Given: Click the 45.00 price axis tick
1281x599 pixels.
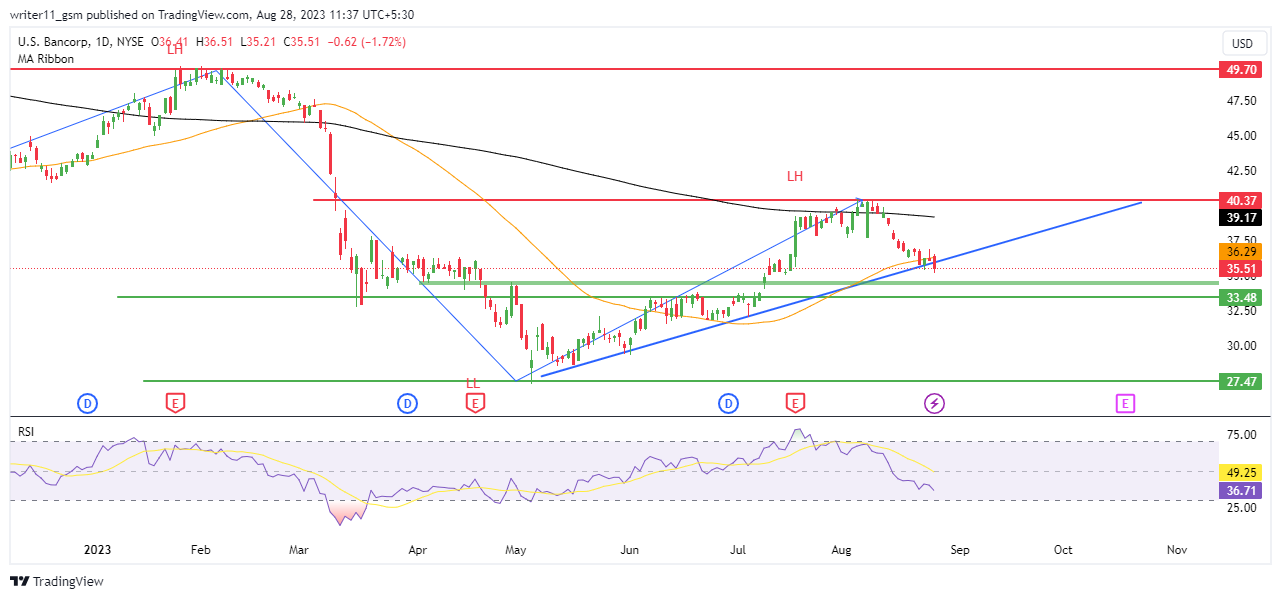Looking at the screenshot, I should (1242, 136).
